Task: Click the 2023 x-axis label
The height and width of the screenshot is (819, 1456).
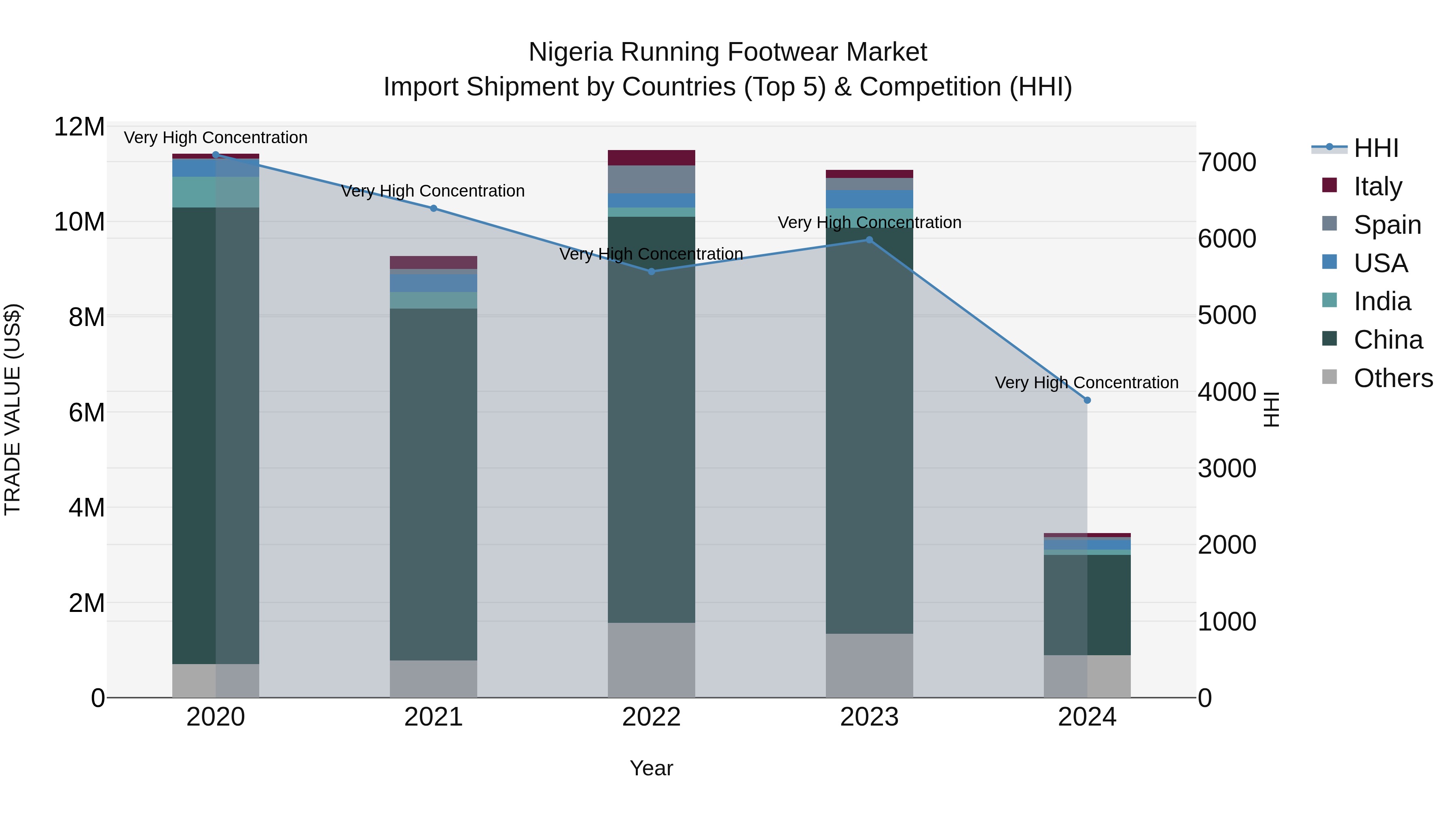Action: coord(869,717)
